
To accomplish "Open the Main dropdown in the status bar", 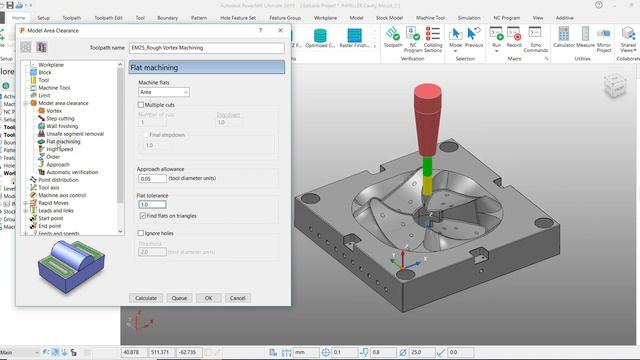I will [20, 352].
